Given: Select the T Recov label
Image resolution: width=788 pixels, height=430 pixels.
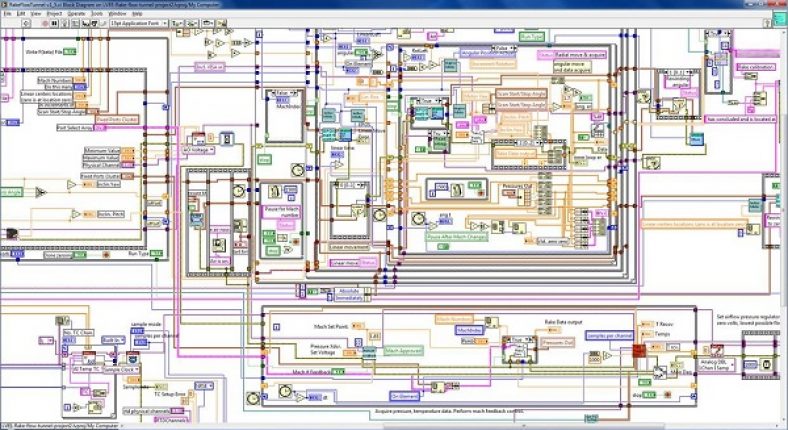Looking at the screenshot, I should pos(664,325).
